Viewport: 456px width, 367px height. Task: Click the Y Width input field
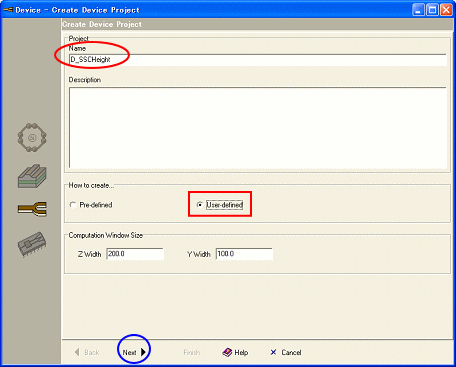(244, 254)
